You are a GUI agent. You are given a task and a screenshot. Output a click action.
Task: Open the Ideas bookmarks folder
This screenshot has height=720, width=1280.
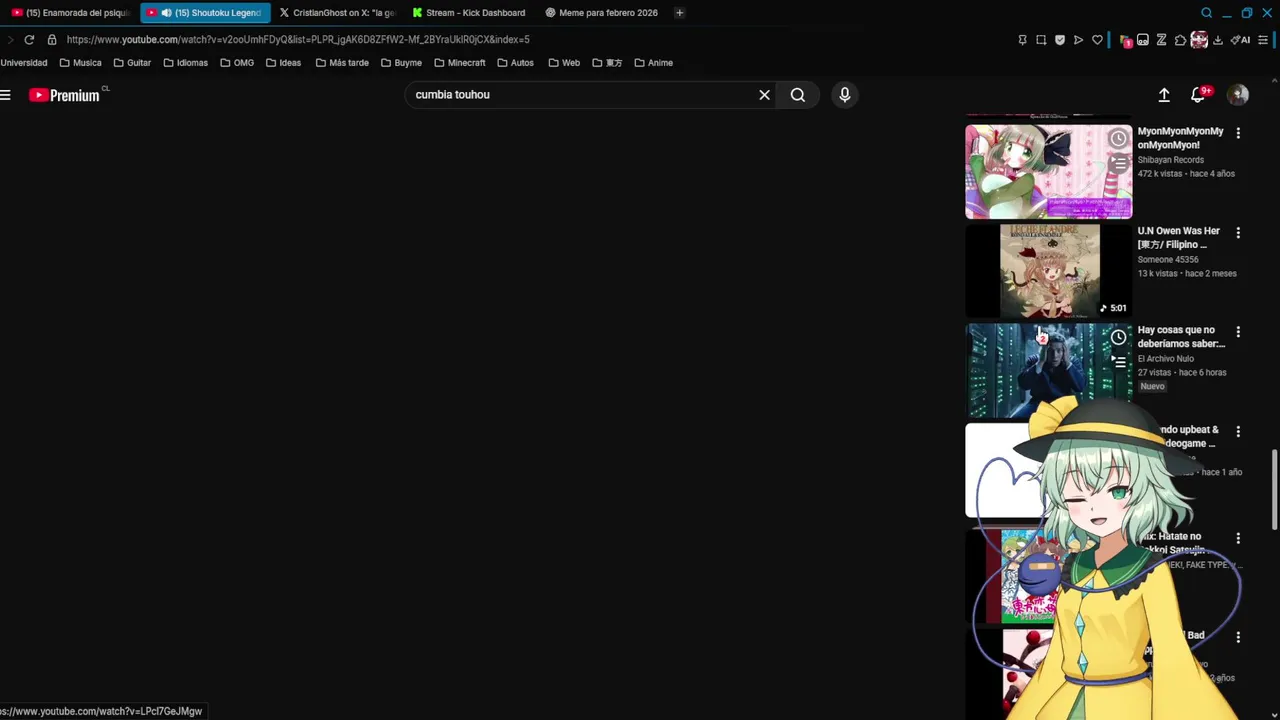tap(283, 63)
